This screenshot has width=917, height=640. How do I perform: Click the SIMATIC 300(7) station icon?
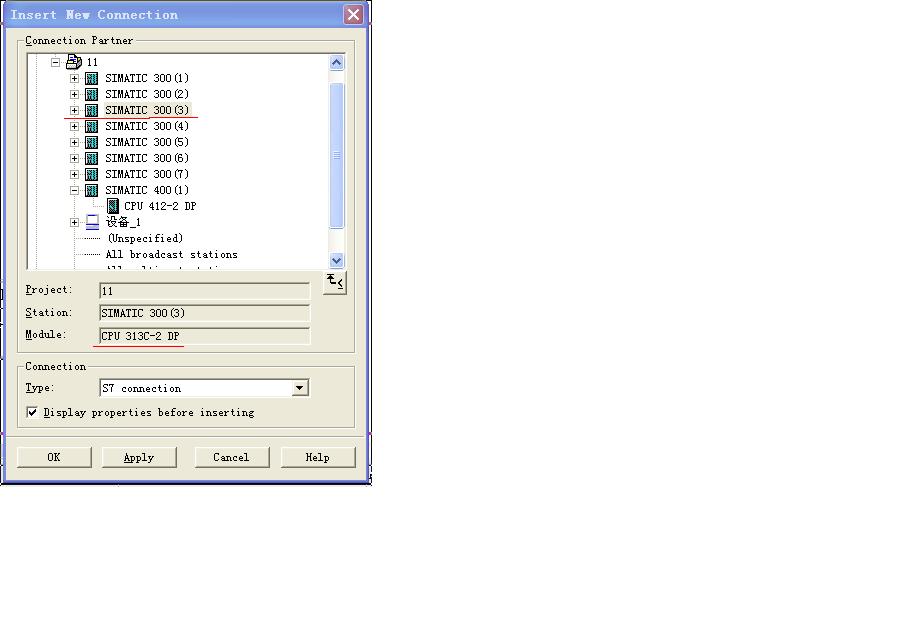pyautogui.click(x=91, y=174)
